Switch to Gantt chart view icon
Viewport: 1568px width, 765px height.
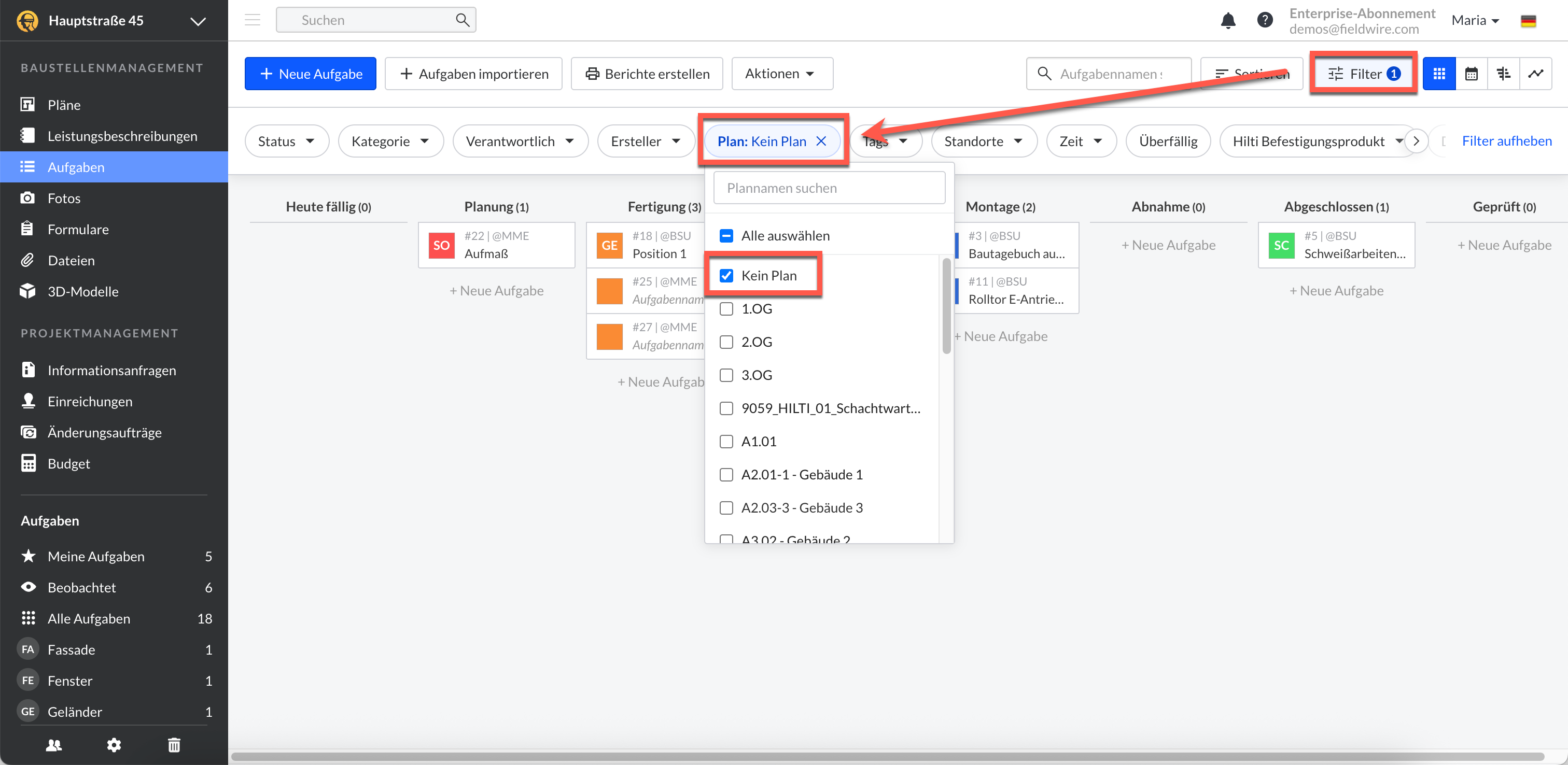pos(1504,74)
